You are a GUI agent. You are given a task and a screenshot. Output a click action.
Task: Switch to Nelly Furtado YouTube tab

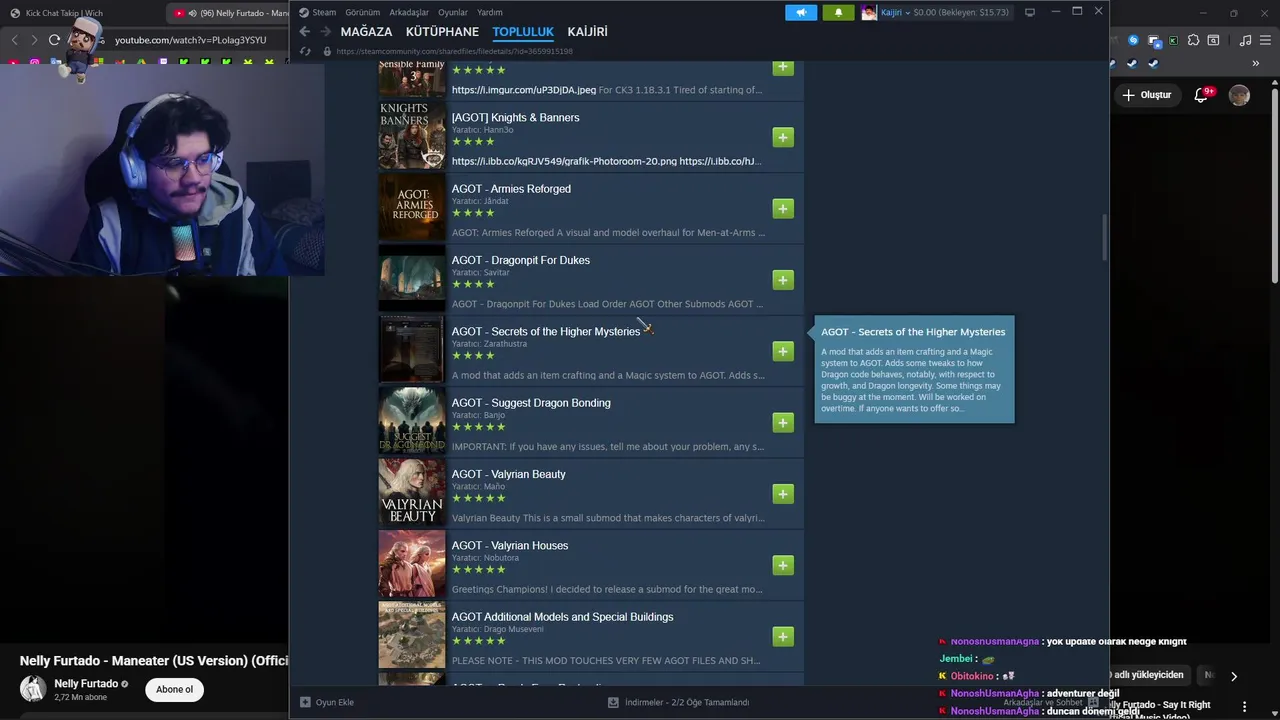tap(230, 13)
